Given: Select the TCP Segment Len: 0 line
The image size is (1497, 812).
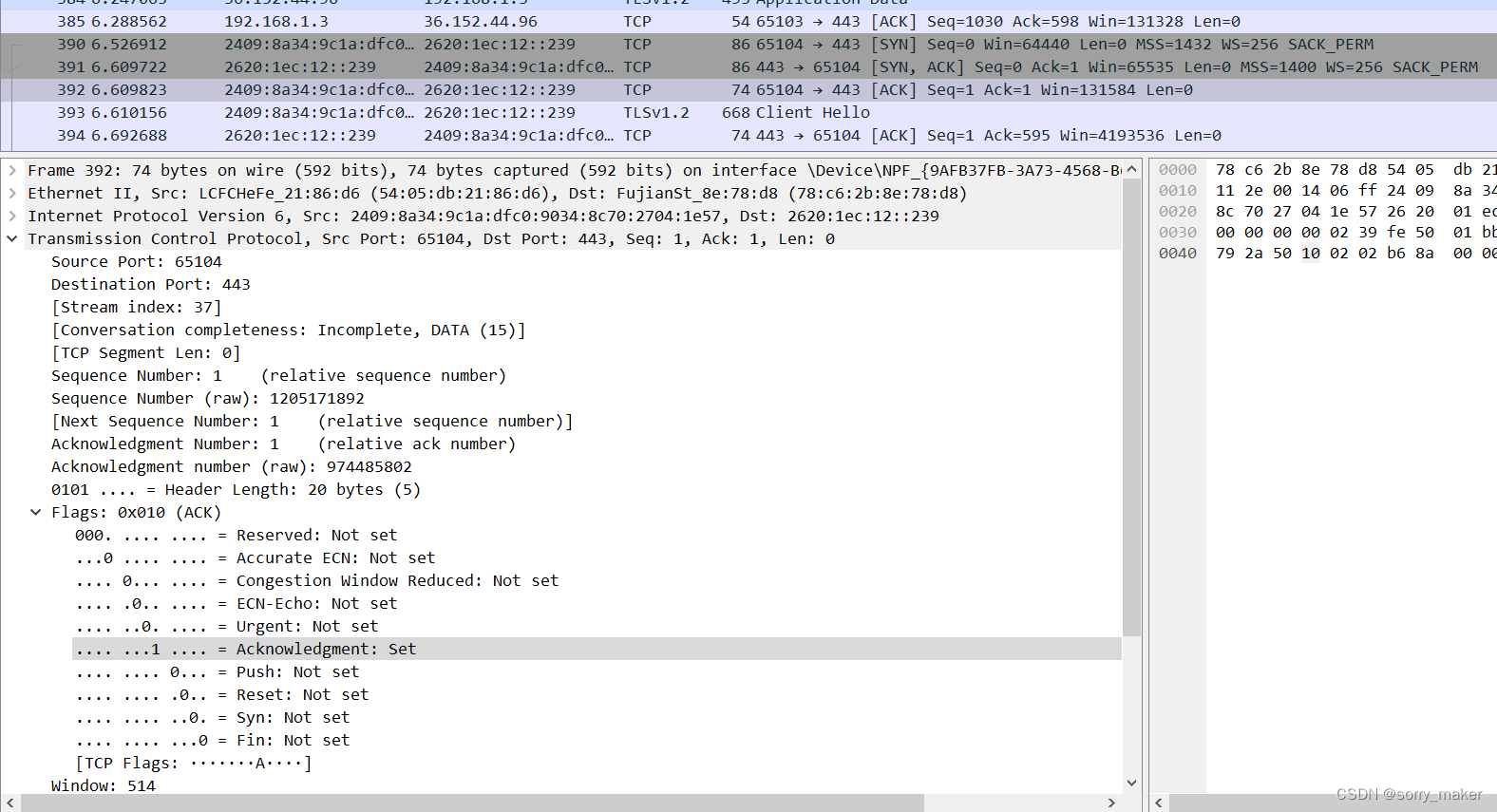Looking at the screenshot, I should [x=146, y=352].
